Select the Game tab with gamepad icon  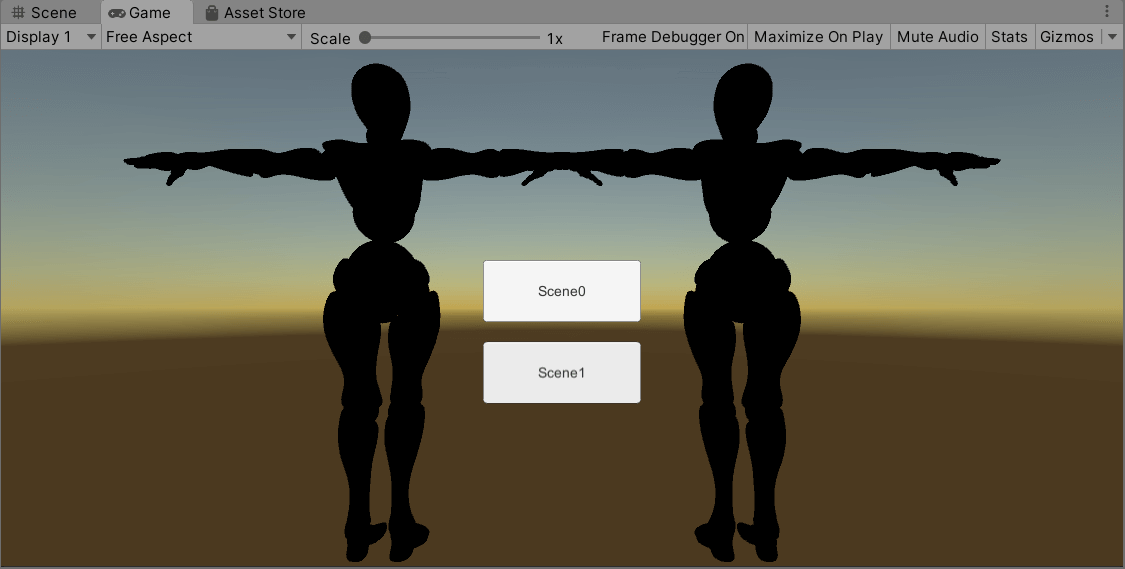click(140, 13)
